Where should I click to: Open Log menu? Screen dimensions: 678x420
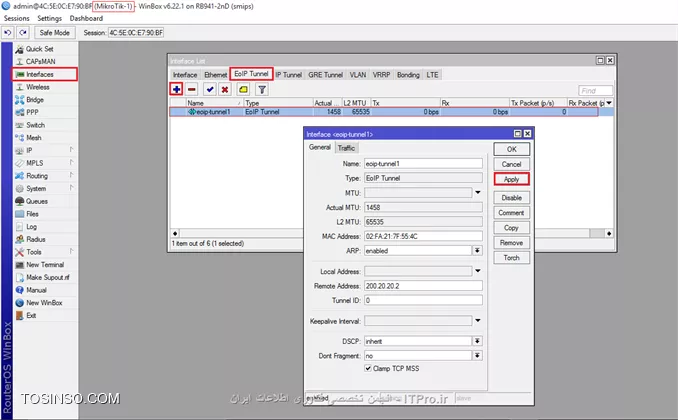point(31,227)
